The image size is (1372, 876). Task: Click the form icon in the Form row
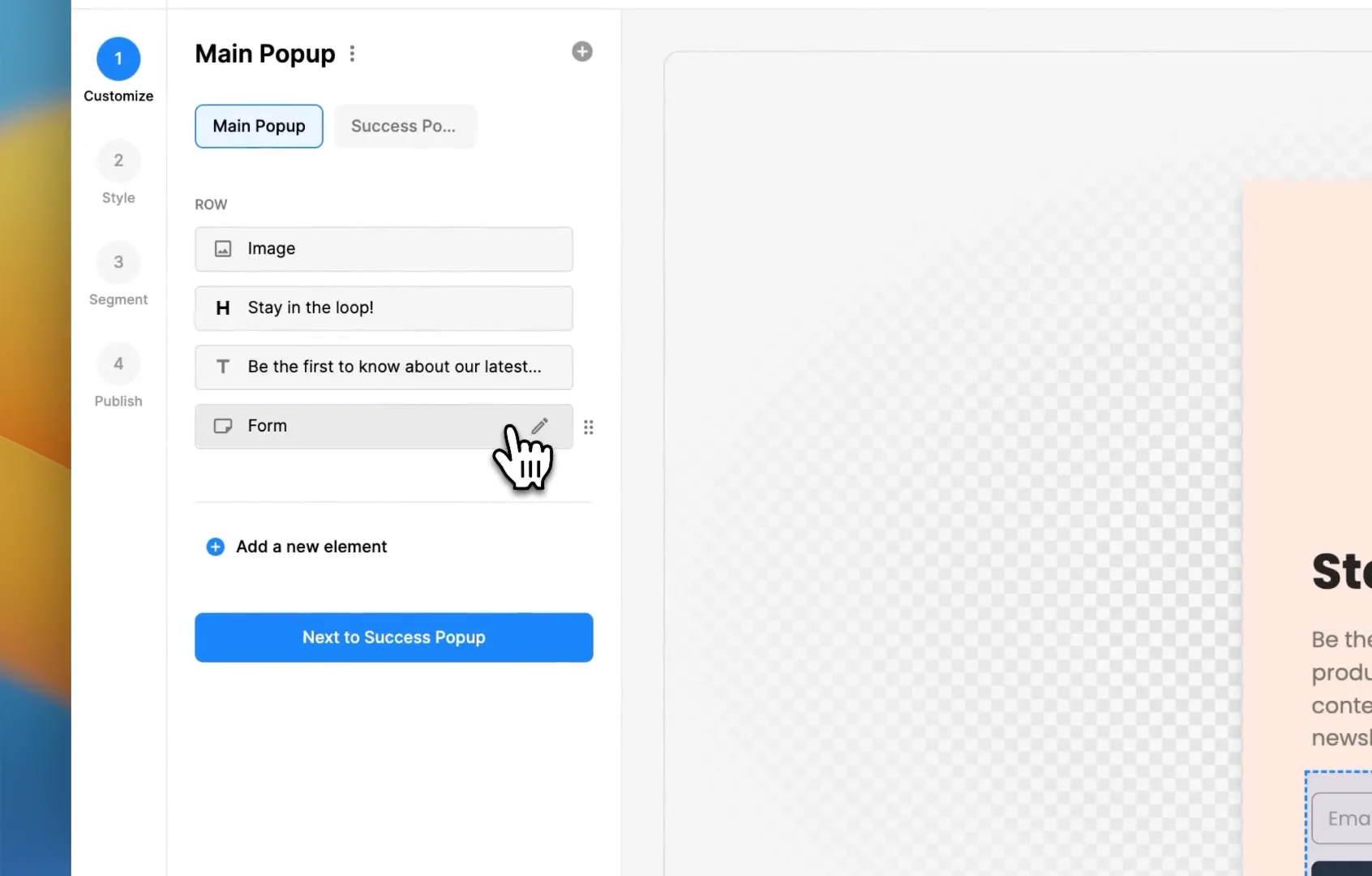click(223, 426)
